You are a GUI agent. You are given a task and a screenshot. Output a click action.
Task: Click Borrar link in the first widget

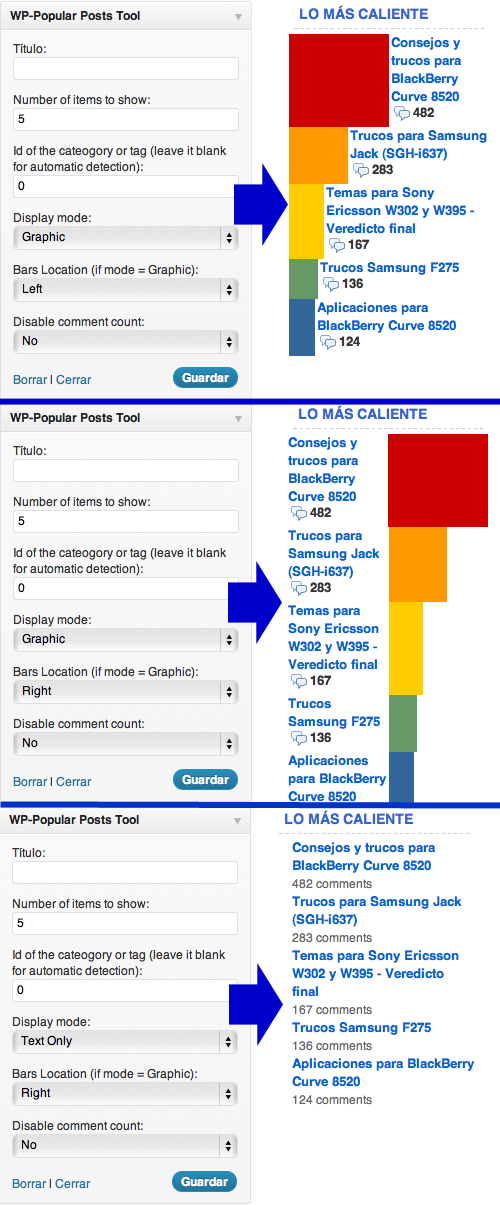point(30,380)
